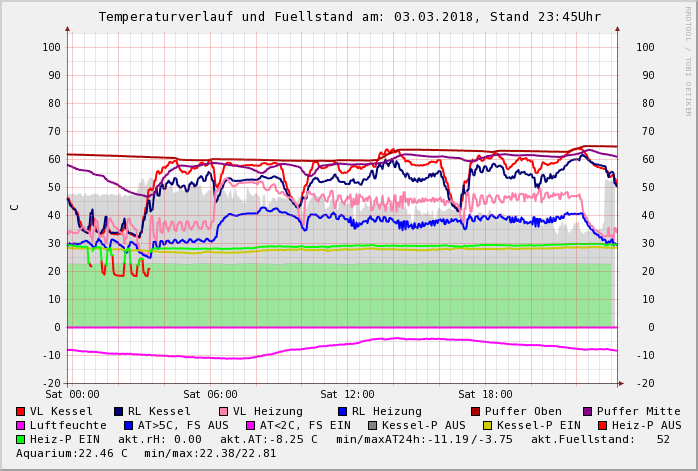
Task: Click the dark red Puffer Oben swatch
Action: pyautogui.click(x=475, y=411)
